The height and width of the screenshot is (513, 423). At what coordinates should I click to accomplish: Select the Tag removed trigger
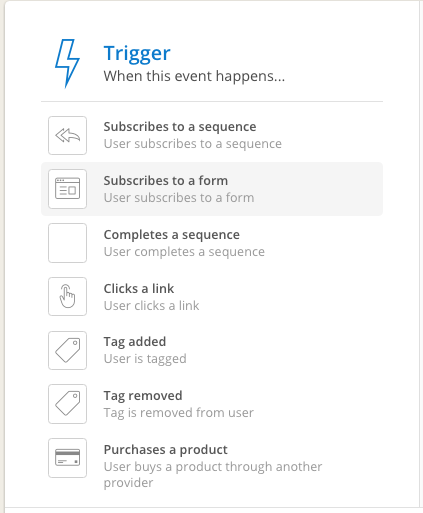tap(212, 404)
